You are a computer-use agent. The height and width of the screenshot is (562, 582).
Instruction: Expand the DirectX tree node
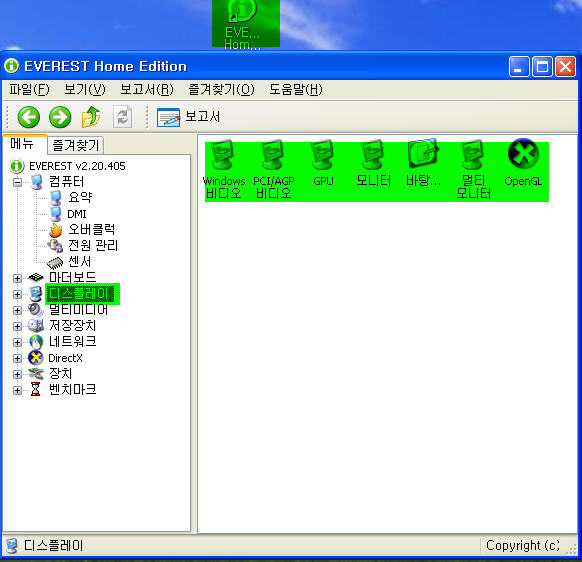[x=17, y=358]
